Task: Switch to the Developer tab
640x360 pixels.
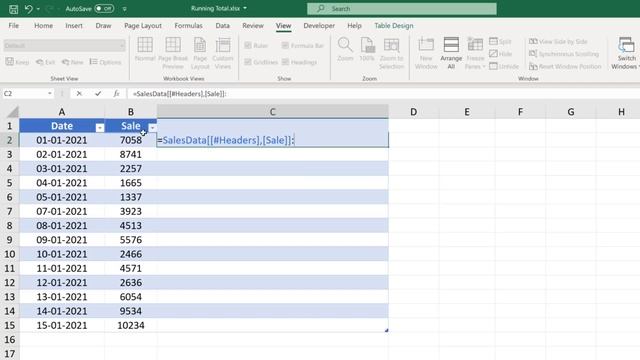Action: [x=319, y=25]
